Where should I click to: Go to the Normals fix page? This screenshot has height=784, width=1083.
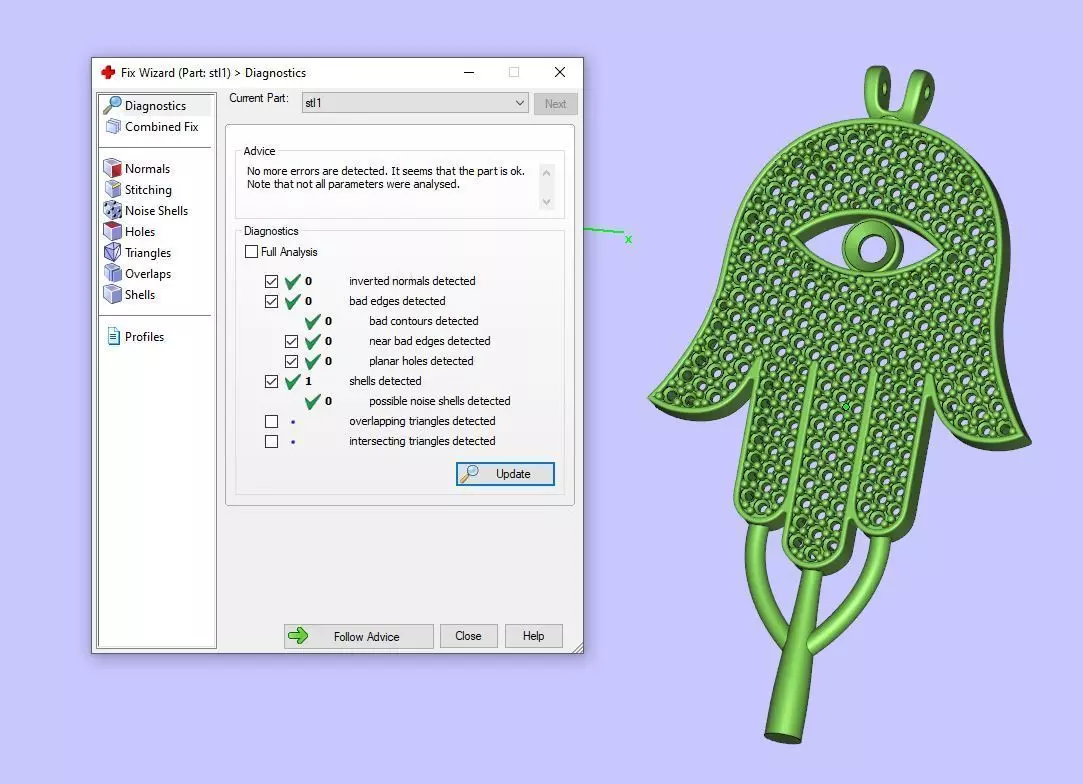coord(147,169)
